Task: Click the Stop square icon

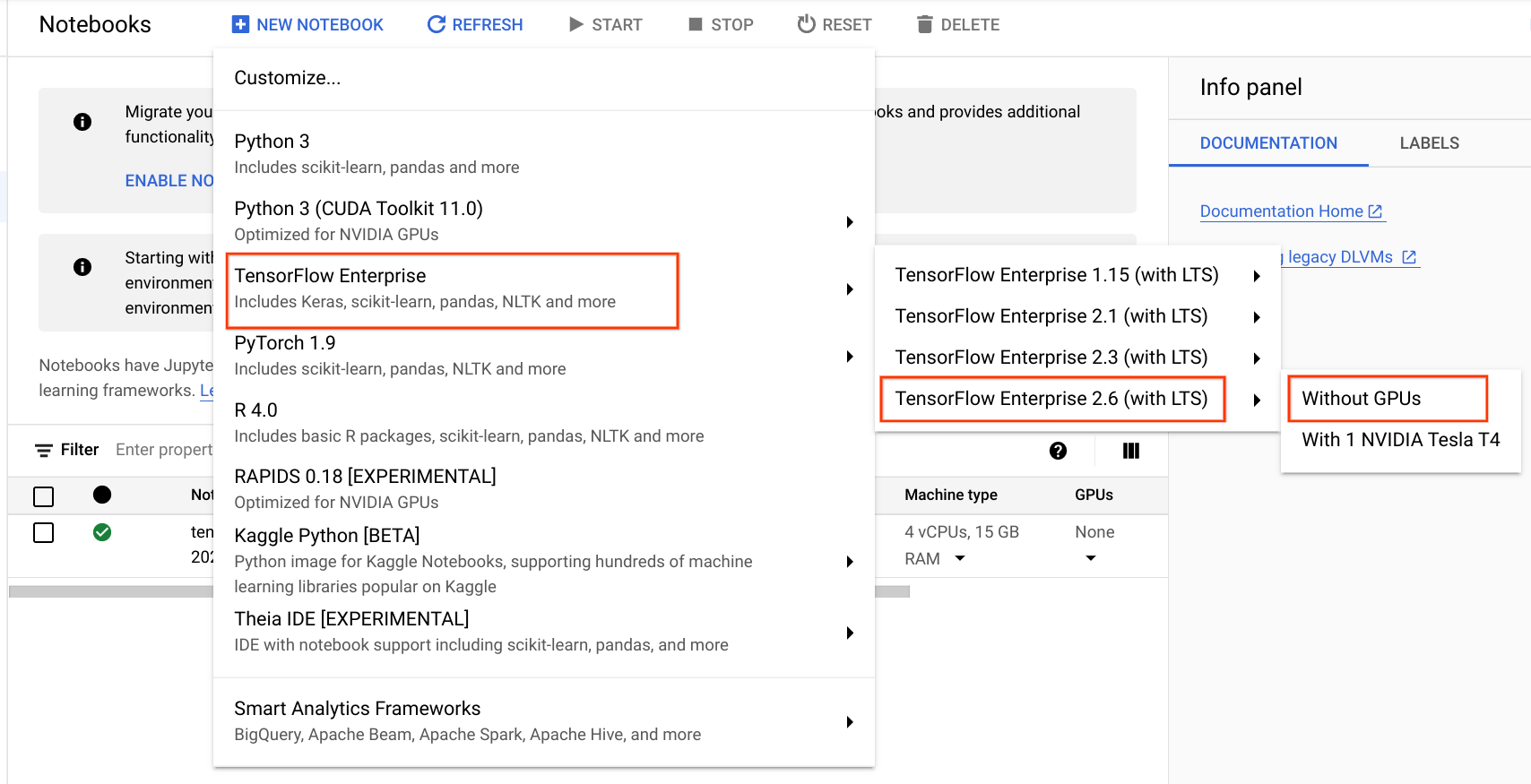Action: [696, 24]
